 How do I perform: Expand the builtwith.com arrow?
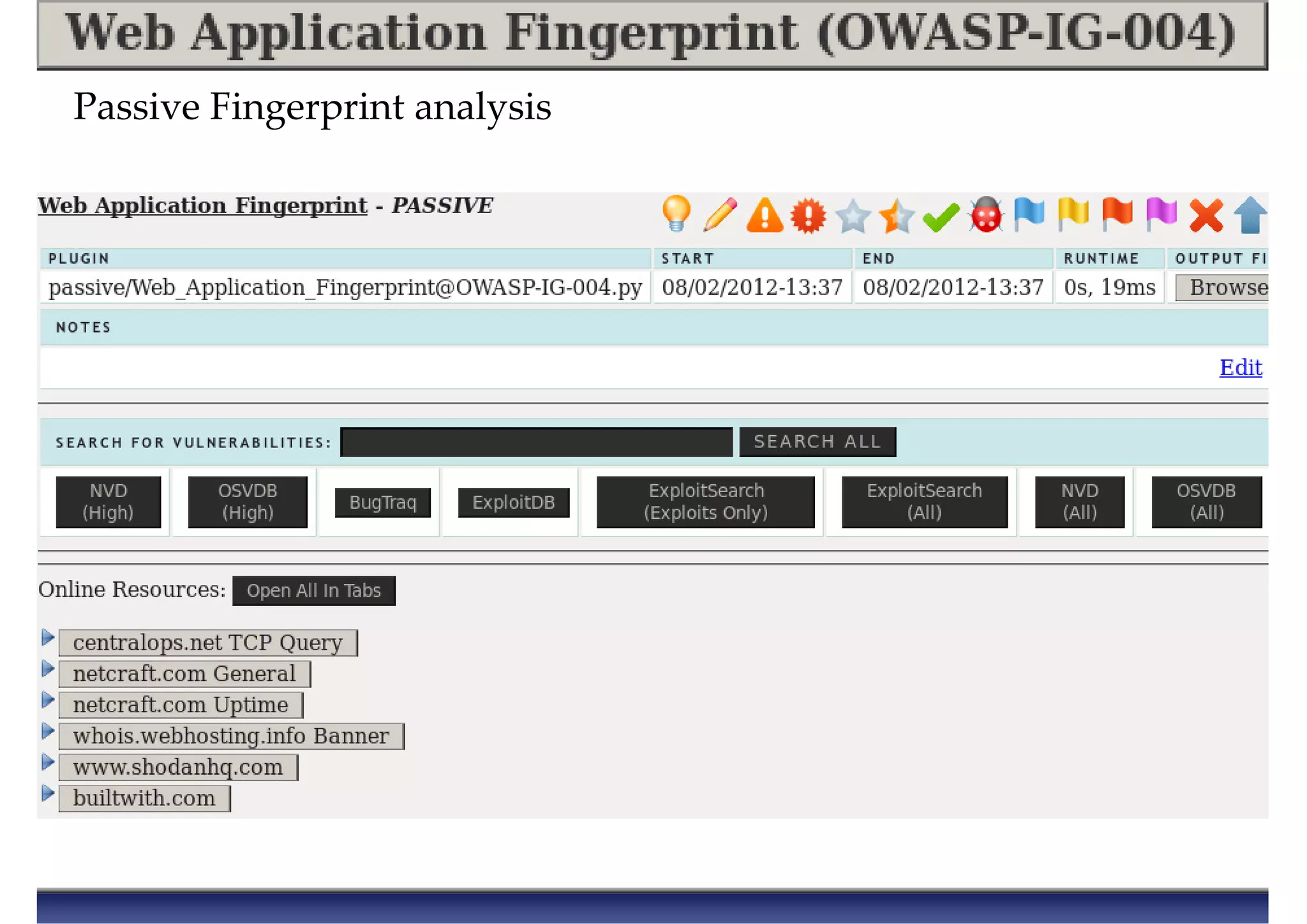click(x=48, y=793)
